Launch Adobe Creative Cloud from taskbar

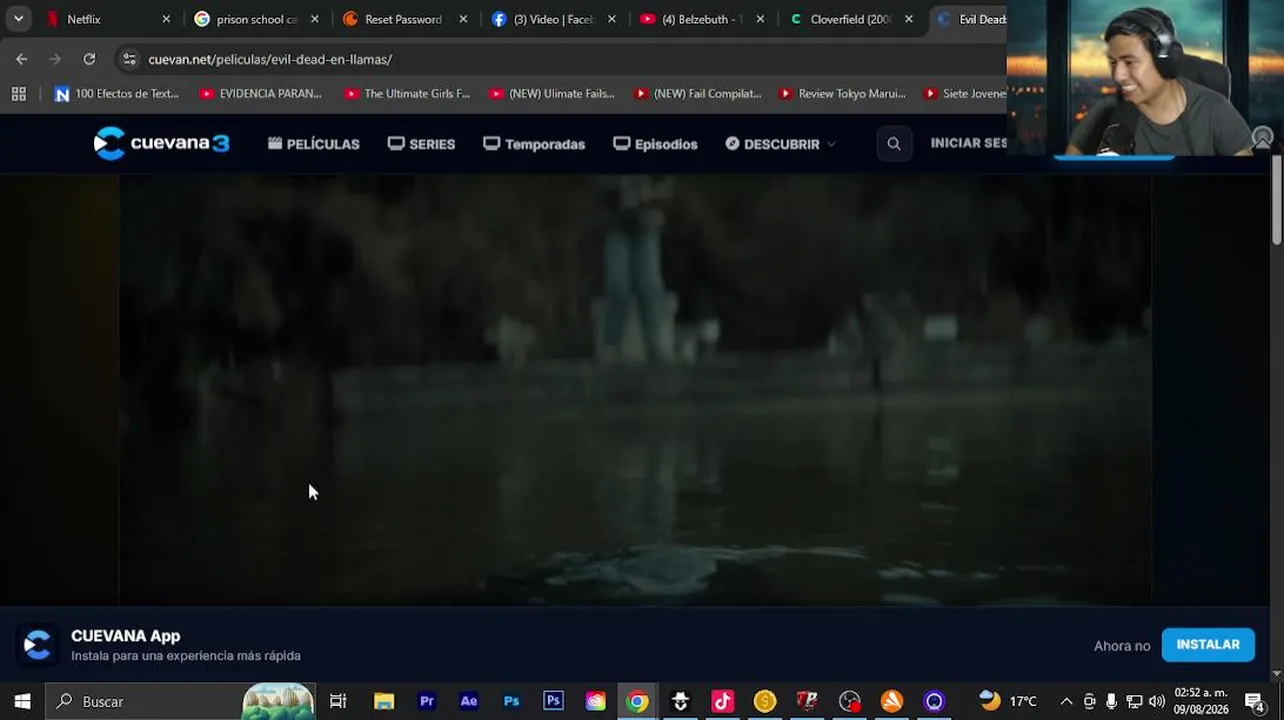click(x=596, y=701)
